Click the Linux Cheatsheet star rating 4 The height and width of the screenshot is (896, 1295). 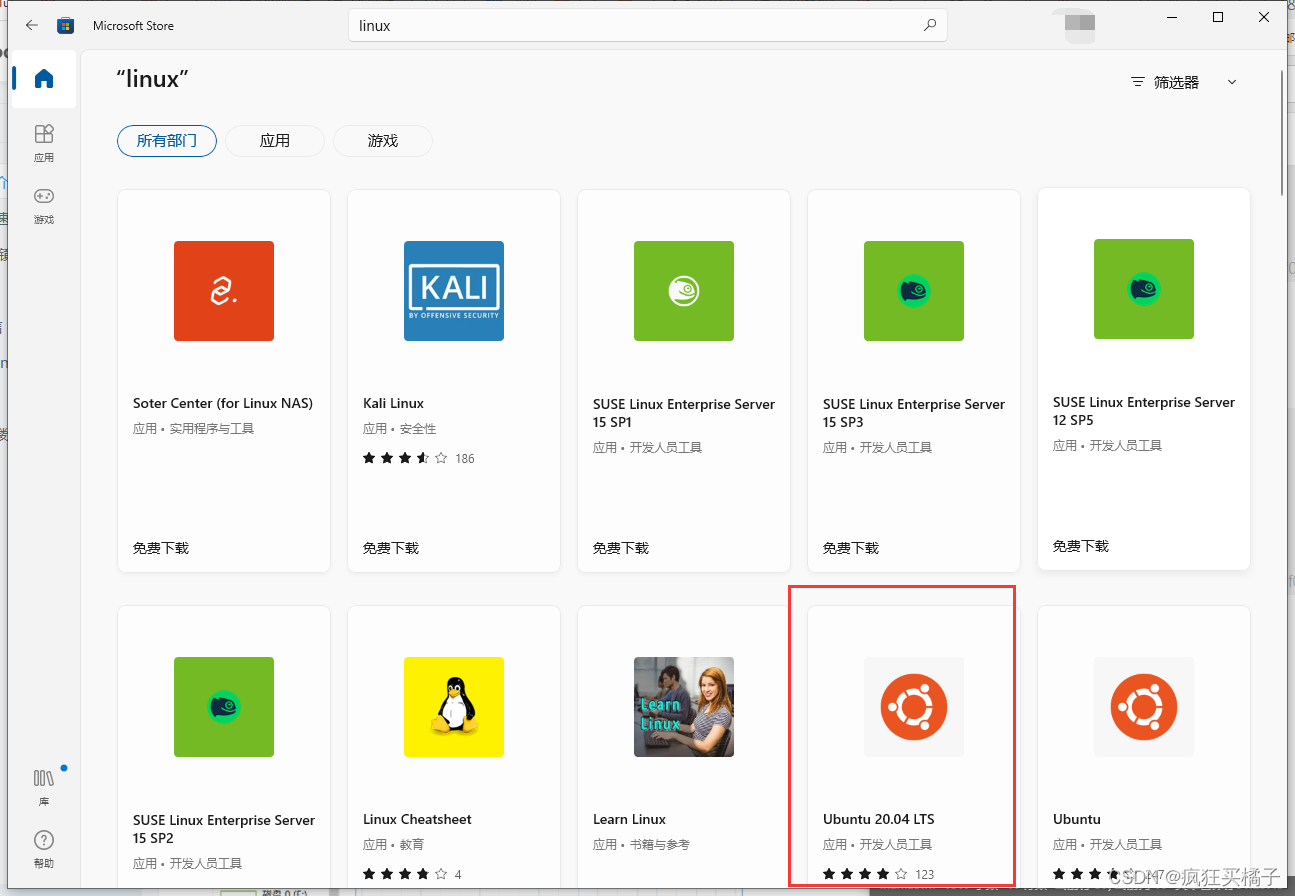pyautogui.click(x=412, y=874)
